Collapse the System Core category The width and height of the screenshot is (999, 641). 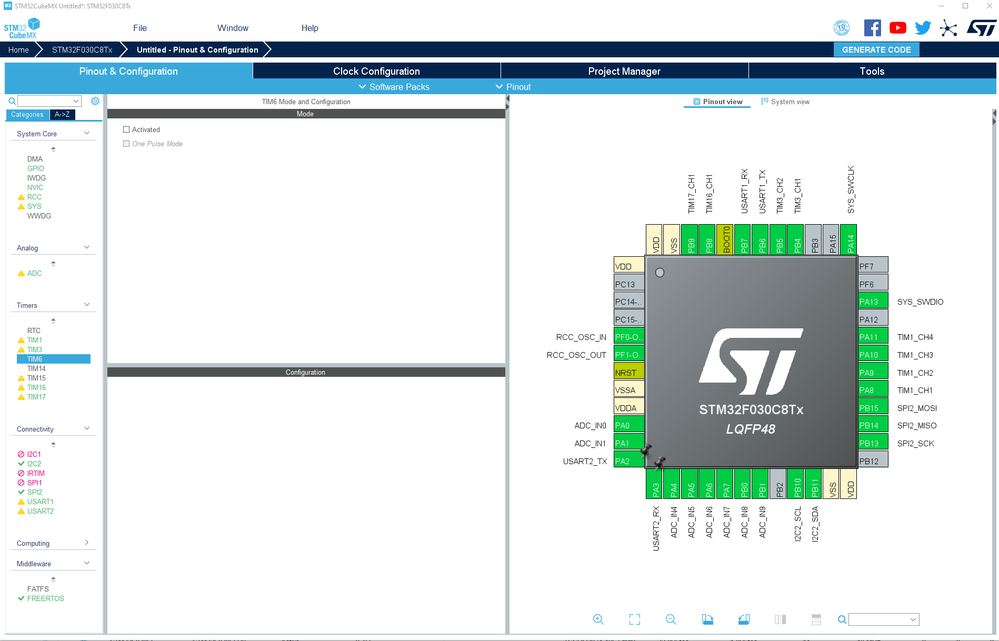pos(87,133)
